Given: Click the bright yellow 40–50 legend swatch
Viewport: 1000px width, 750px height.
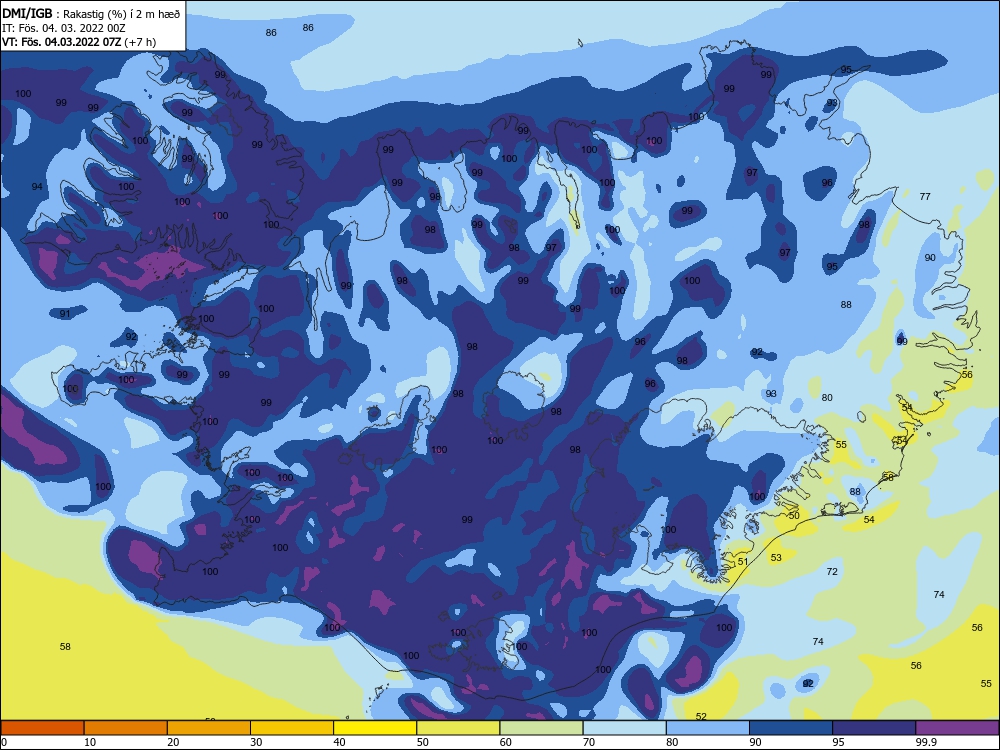Looking at the screenshot, I should pos(375,728).
